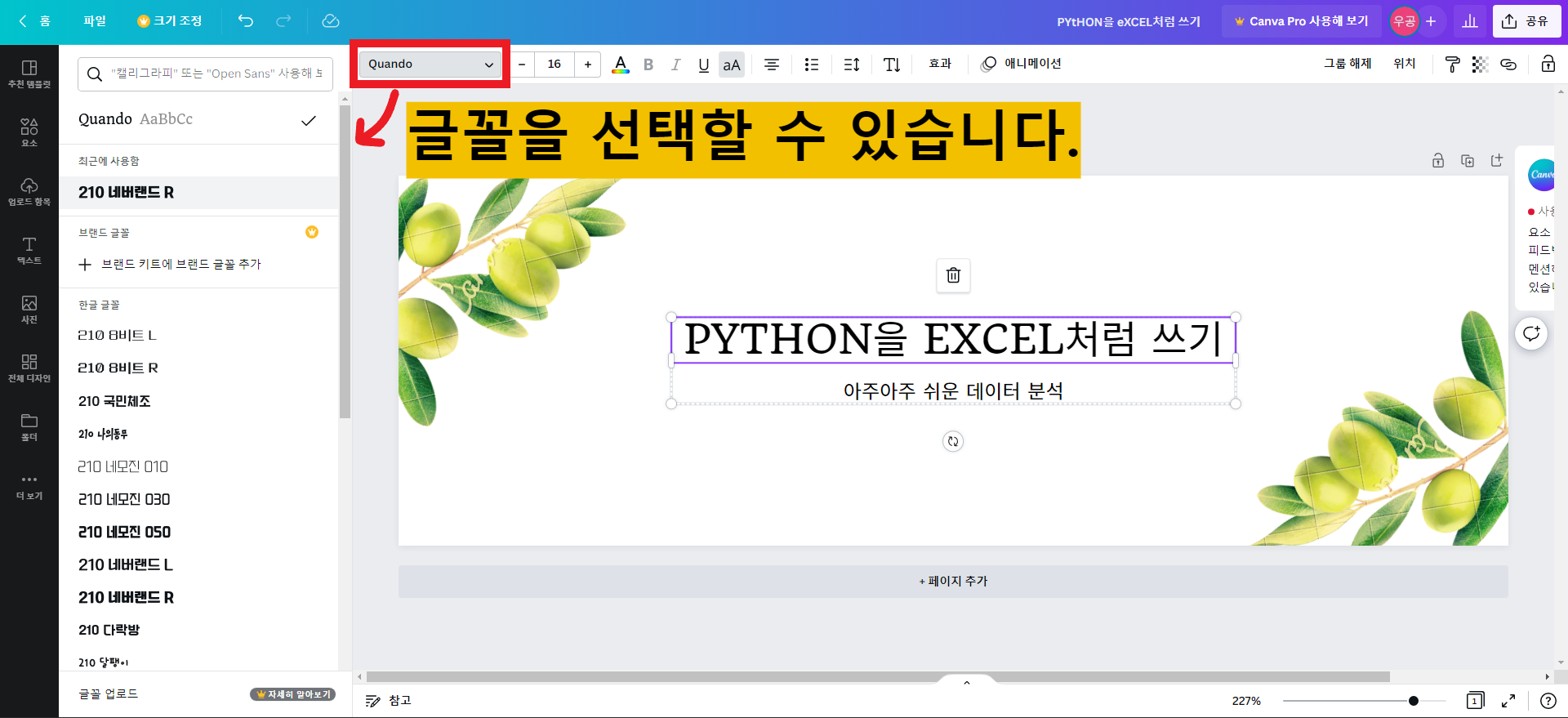Open the 추천 템플릿 sidebar tab
Viewport: 1568px width, 718px height.
click(29, 74)
